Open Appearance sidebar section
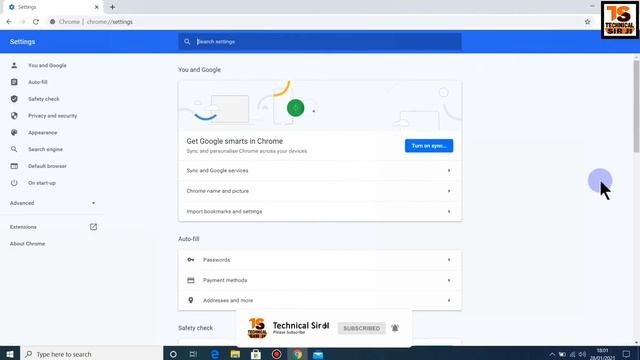Screen dimensions: 640x360 click(43, 133)
